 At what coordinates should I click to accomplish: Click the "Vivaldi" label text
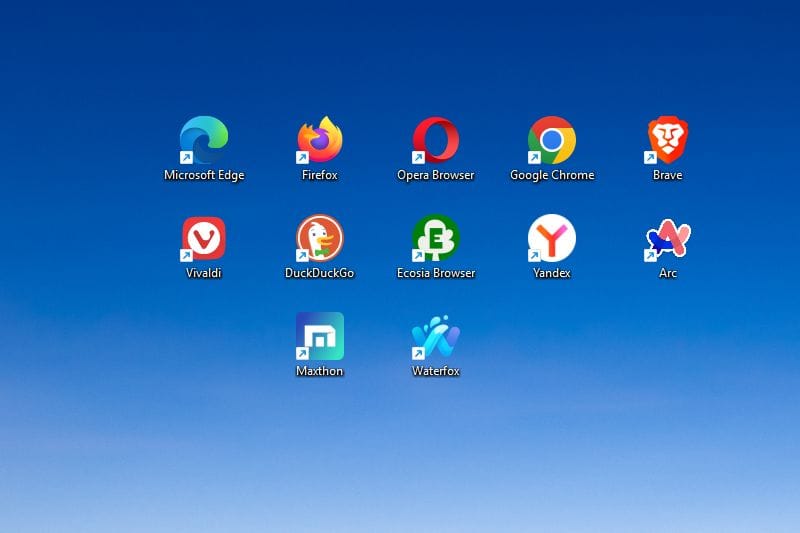pos(204,273)
